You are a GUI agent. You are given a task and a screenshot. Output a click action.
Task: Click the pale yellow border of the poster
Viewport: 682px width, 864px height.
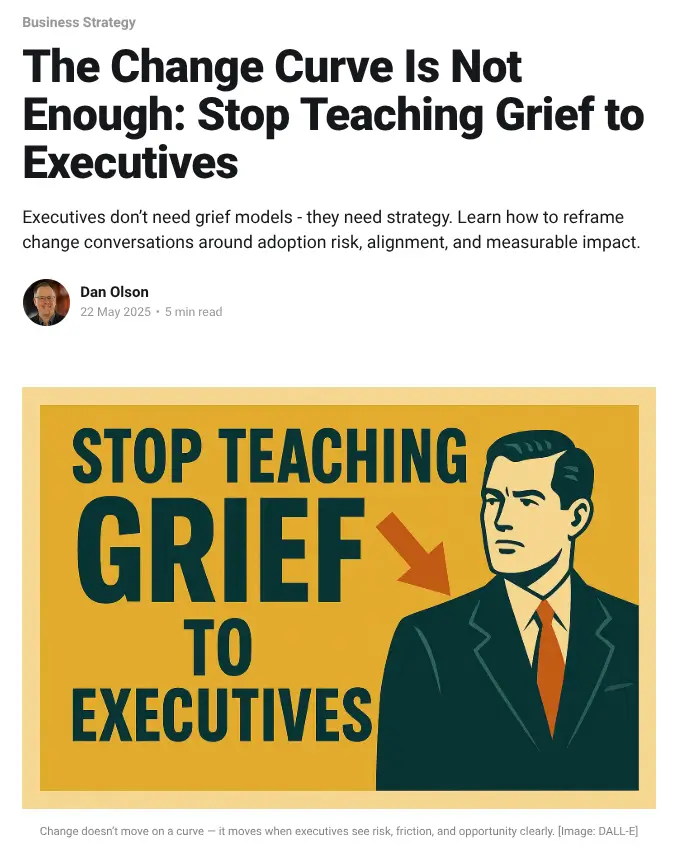pyautogui.click(x=339, y=396)
